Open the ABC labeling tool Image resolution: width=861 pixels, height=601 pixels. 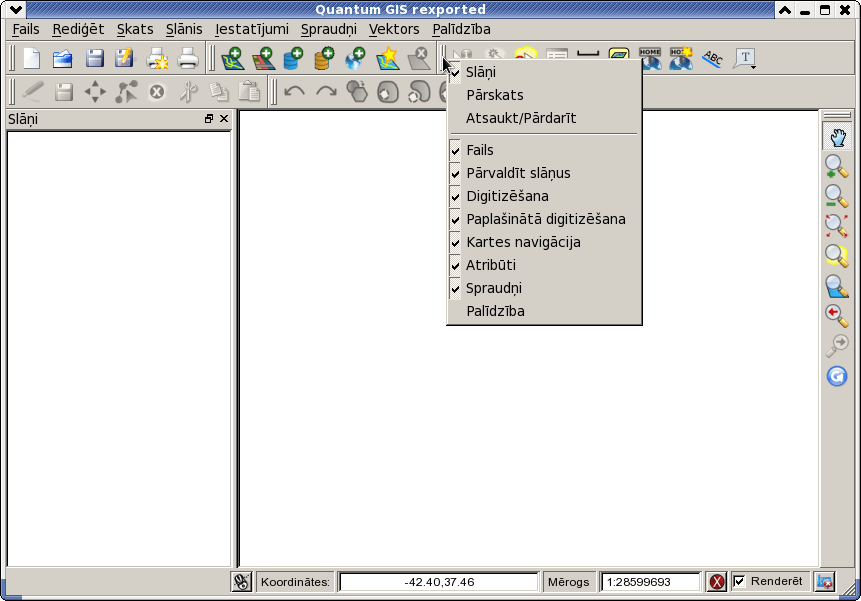click(x=713, y=58)
